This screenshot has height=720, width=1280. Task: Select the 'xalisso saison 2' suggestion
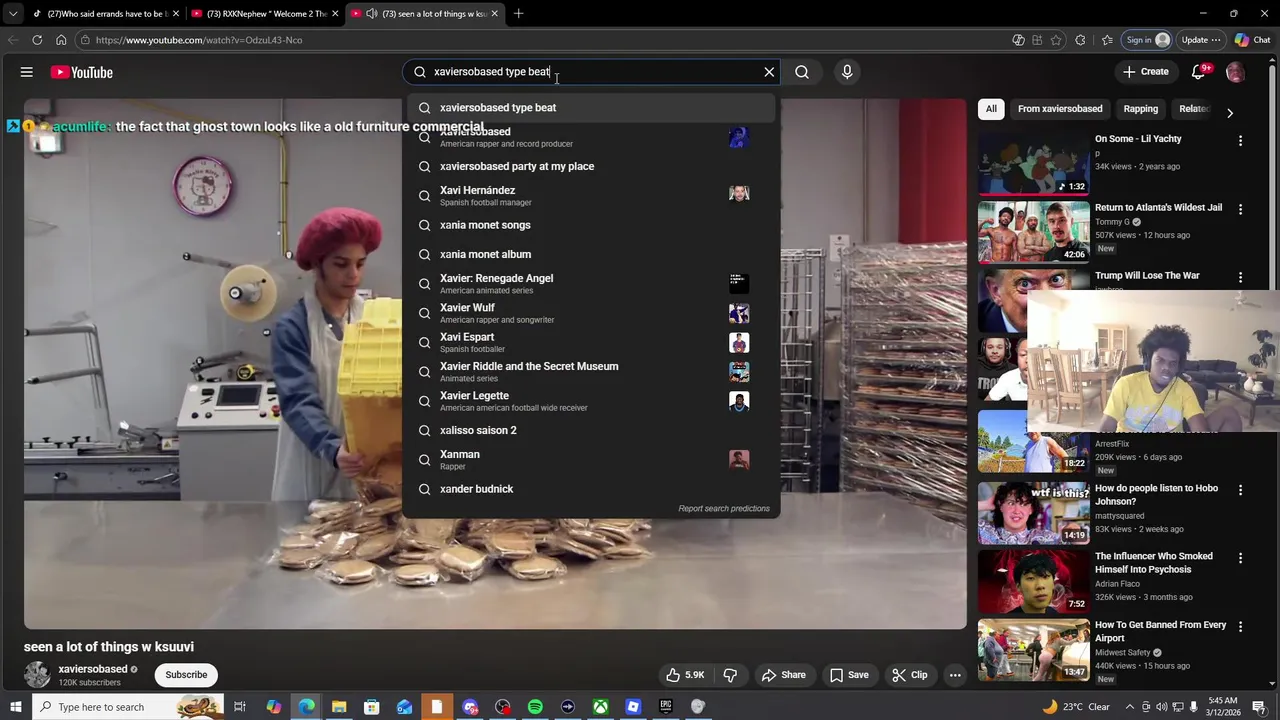591,430
